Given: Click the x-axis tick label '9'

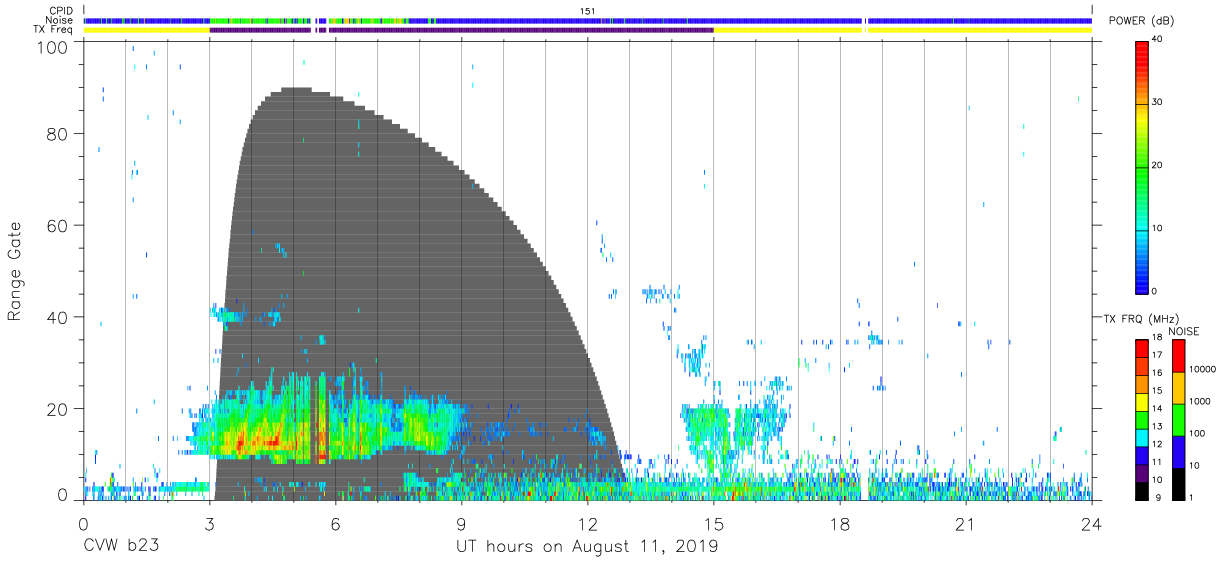Looking at the screenshot, I should [x=461, y=523].
